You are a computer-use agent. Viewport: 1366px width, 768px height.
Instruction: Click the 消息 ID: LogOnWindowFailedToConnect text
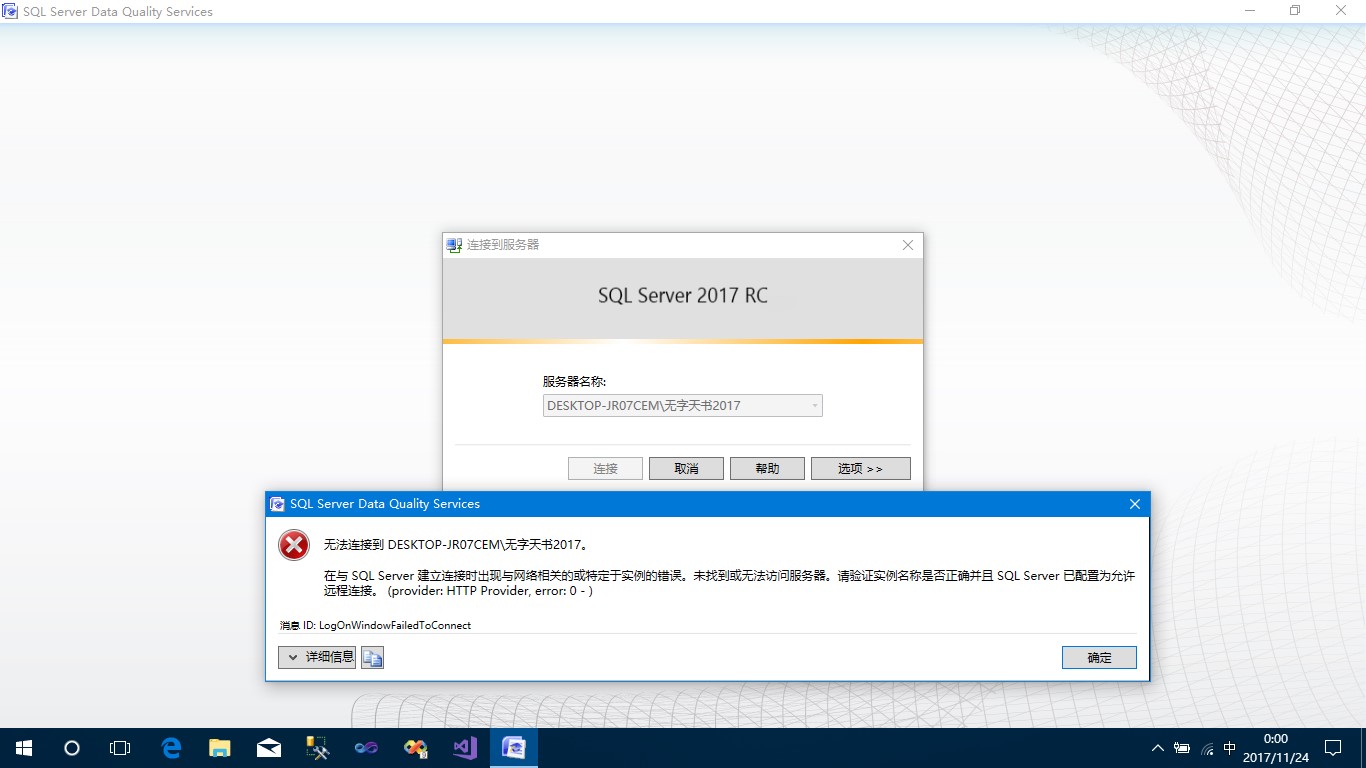point(375,625)
